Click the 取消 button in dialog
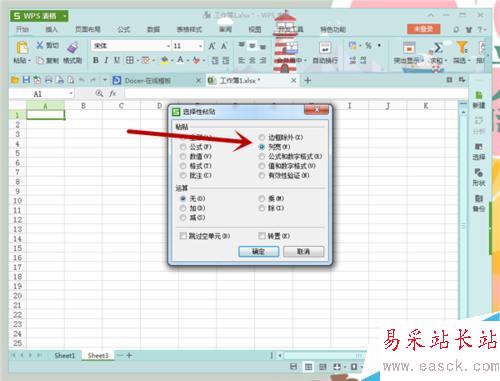Image resolution: width=500 pixels, height=381 pixels. pyautogui.click(x=303, y=251)
